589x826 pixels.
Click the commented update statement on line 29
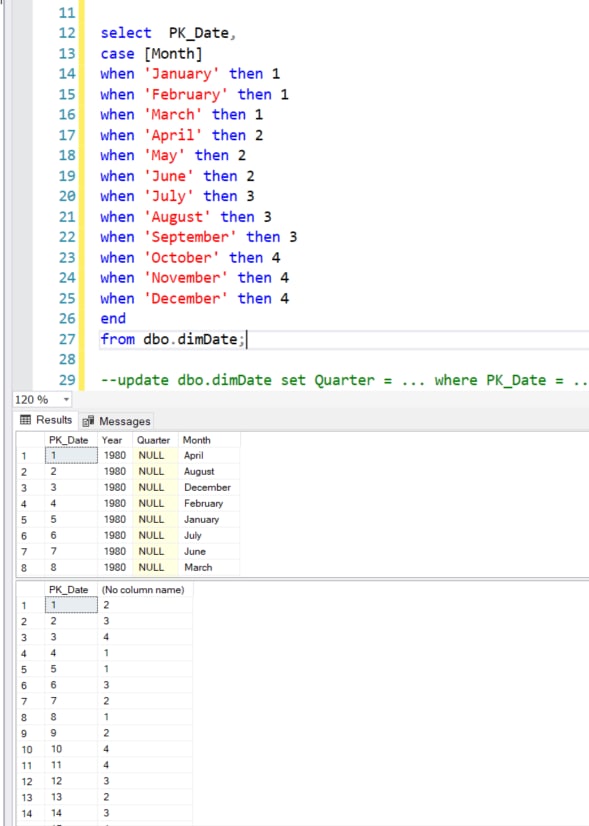pyautogui.click(x=343, y=380)
